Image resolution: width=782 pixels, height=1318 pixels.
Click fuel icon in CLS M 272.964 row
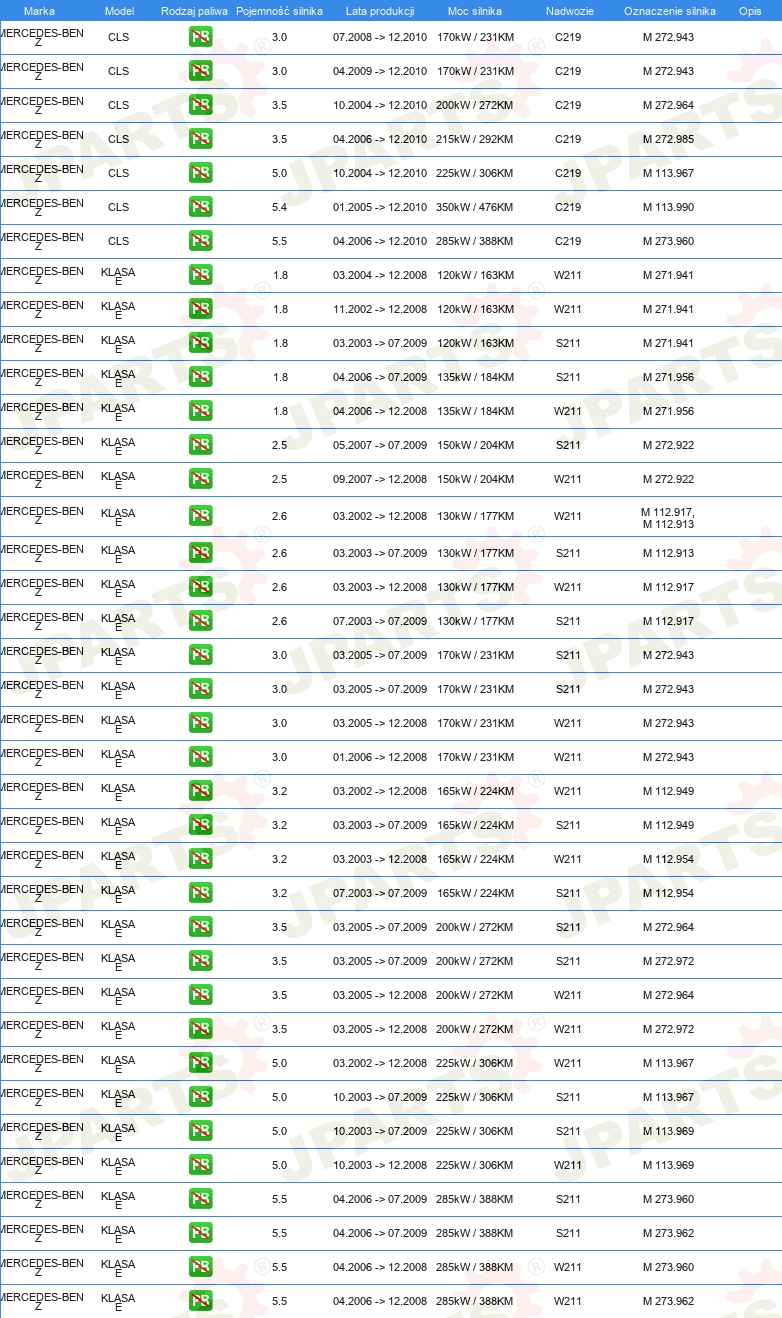click(200, 105)
